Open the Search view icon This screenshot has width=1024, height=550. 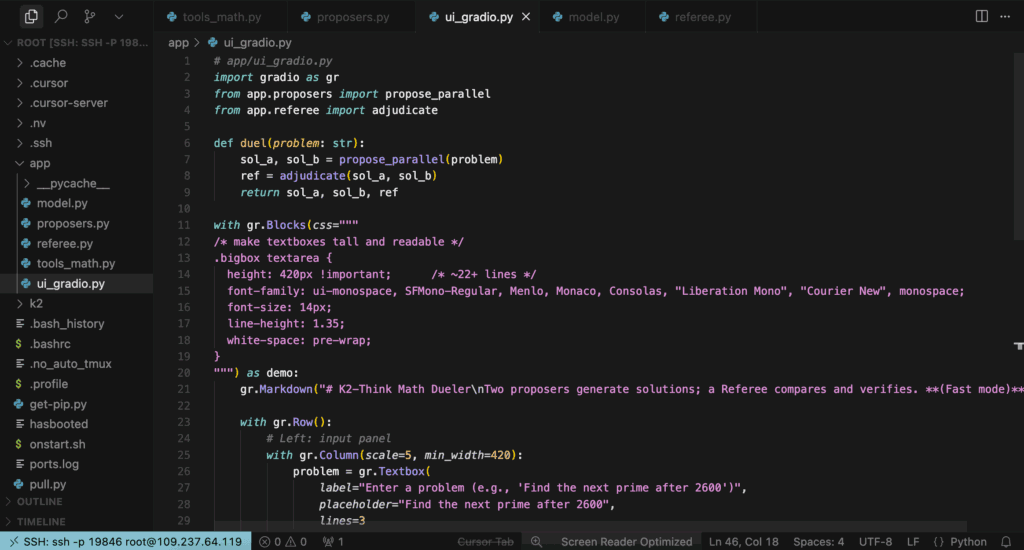[61, 17]
